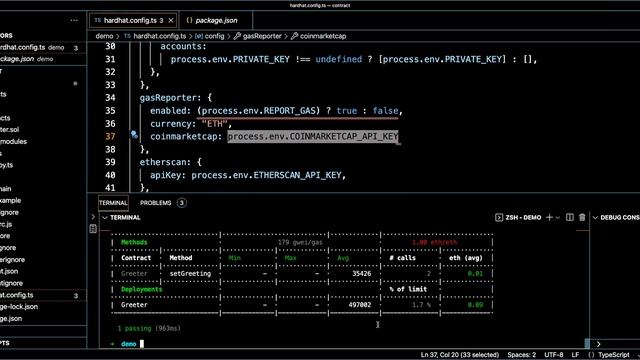Image resolution: width=640 pixels, height=360 pixels.
Task: Switch to the PROBLEMS panel tab
Action: tap(156, 203)
